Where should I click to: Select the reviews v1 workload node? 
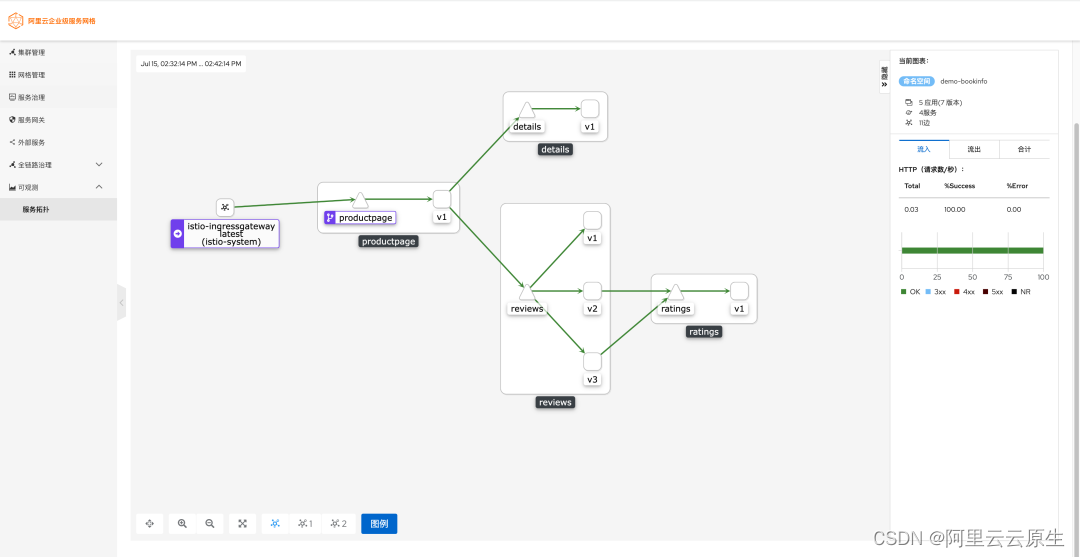pos(592,220)
